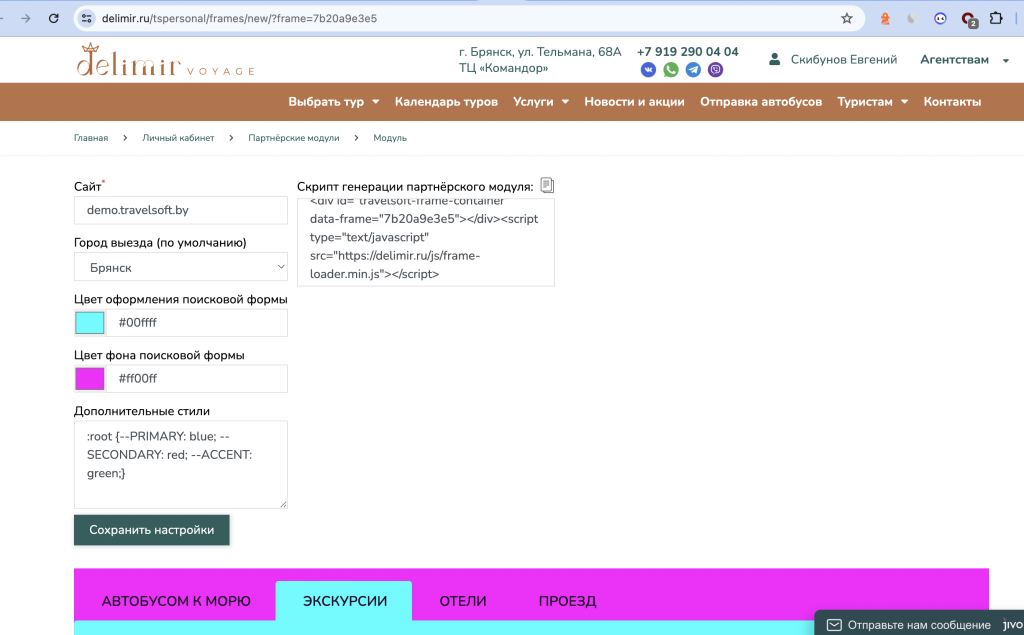The image size is (1024, 635).
Task: Open the Контакты page
Action: pos(952,102)
